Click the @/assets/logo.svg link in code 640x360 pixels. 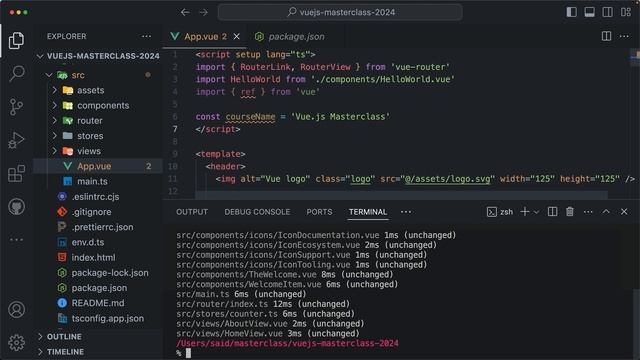(x=448, y=179)
